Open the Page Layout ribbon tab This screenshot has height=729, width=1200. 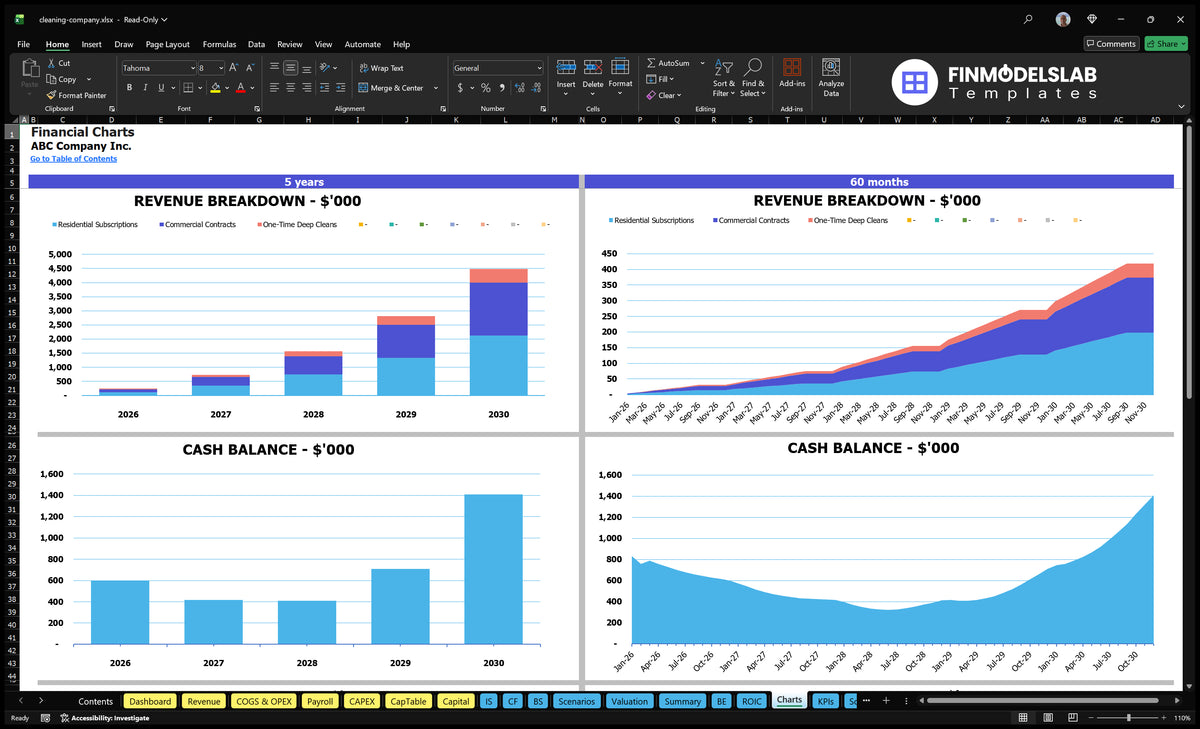[167, 44]
